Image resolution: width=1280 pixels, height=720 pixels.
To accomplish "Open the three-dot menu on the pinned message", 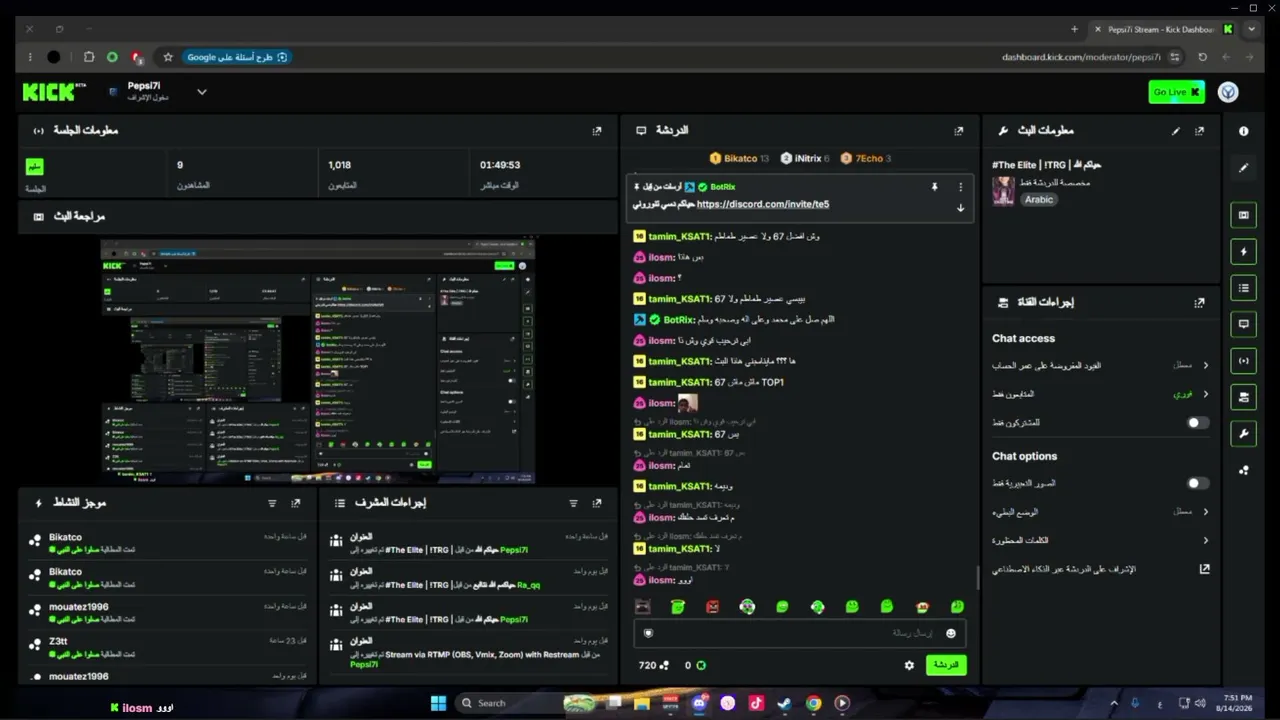I will (960, 187).
